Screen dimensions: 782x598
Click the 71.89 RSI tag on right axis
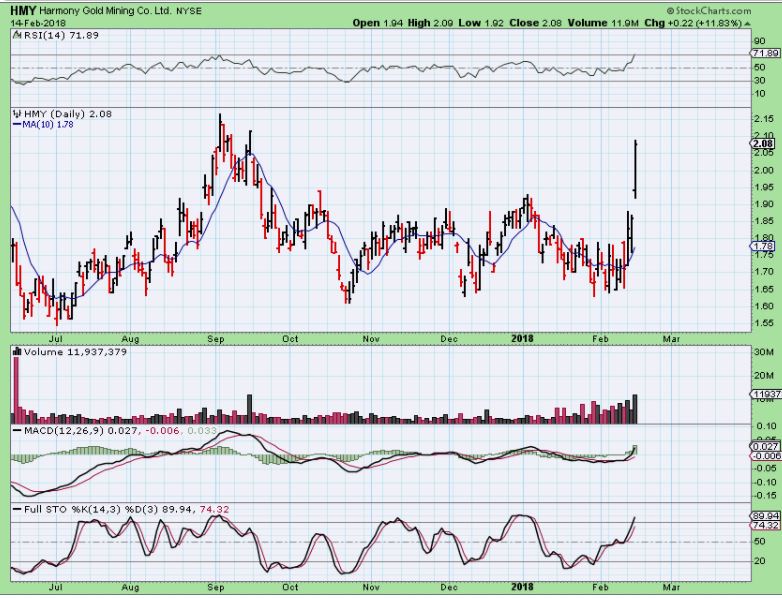(765, 53)
